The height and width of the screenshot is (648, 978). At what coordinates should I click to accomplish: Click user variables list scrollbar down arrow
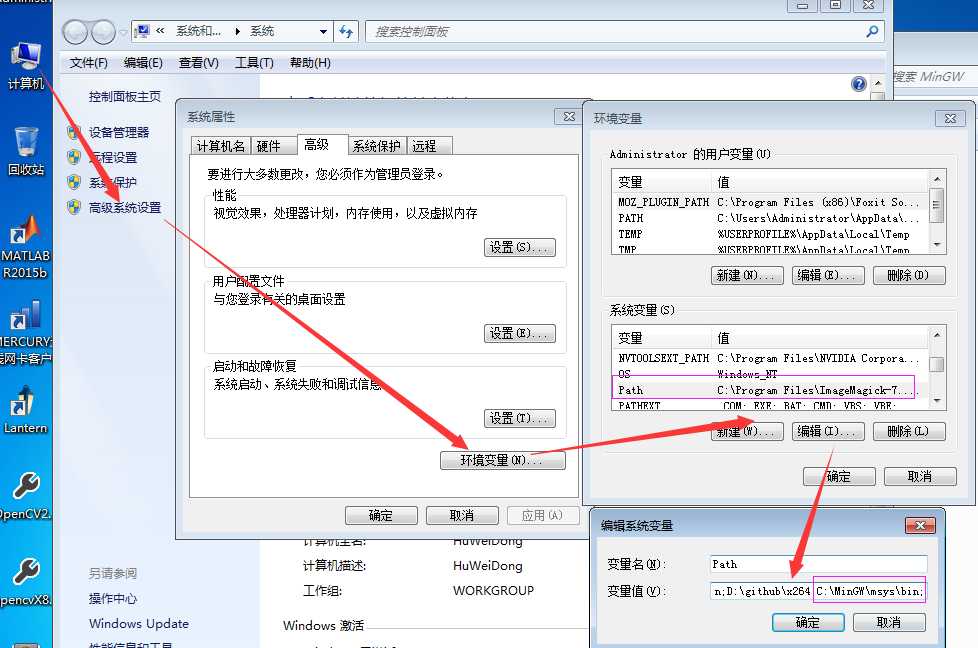coord(936,245)
